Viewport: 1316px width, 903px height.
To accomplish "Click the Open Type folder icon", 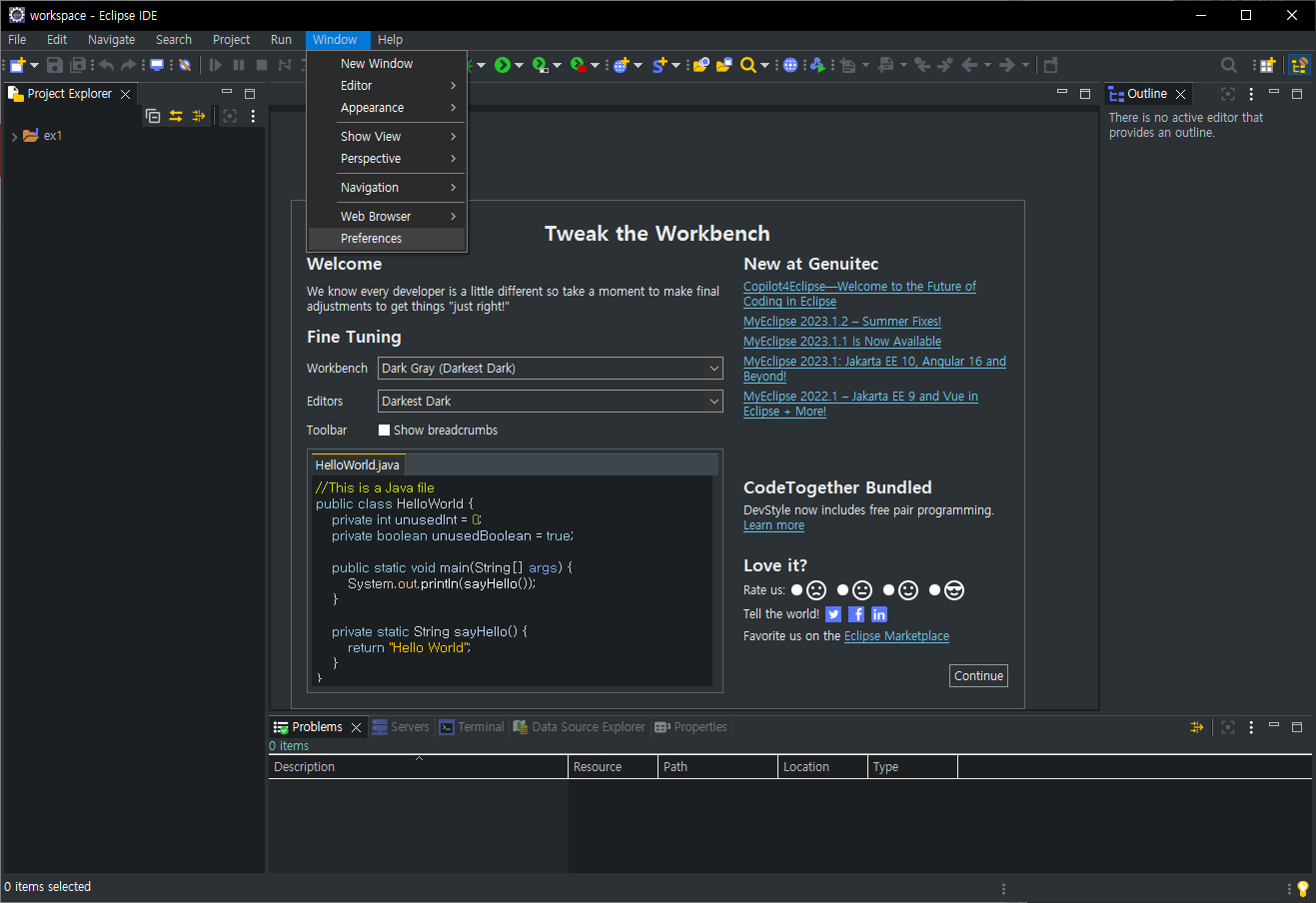I will pyautogui.click(x=701, y=65).
